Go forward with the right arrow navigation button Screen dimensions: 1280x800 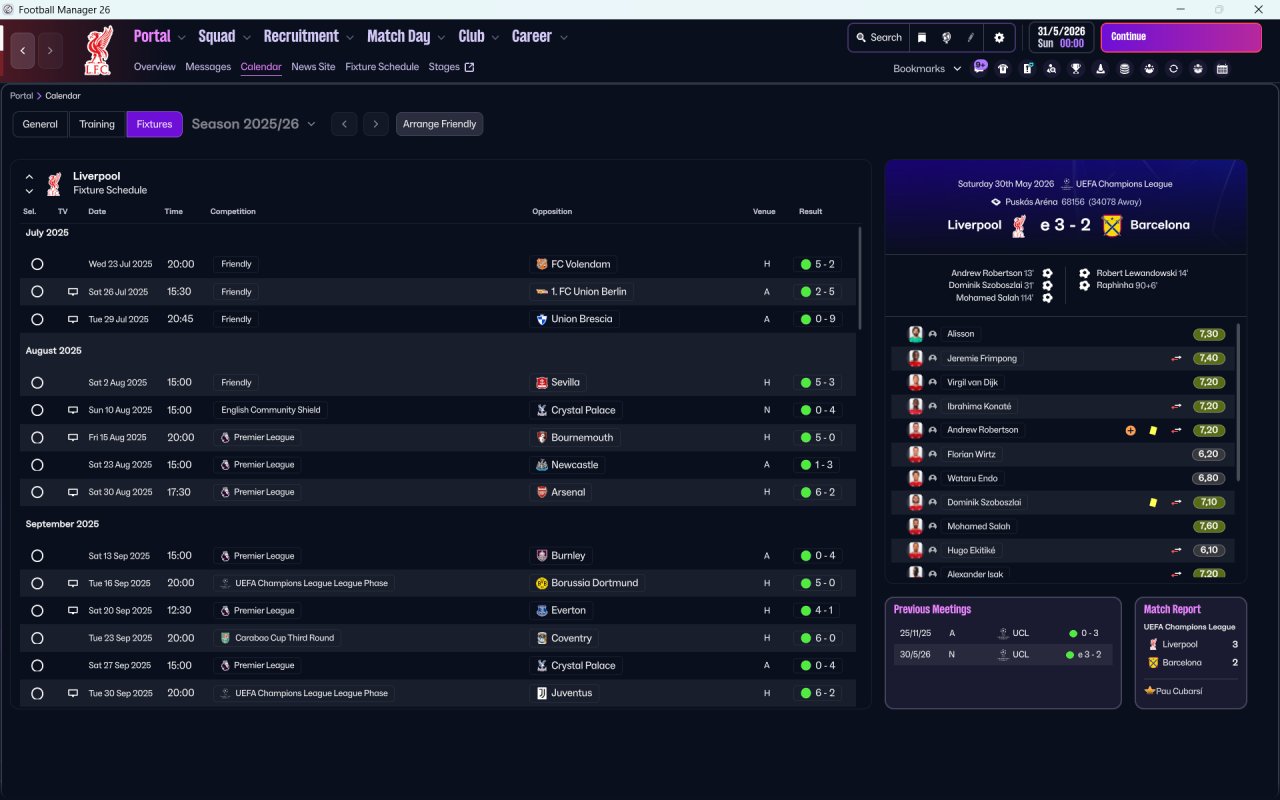[x=50, y=51]
